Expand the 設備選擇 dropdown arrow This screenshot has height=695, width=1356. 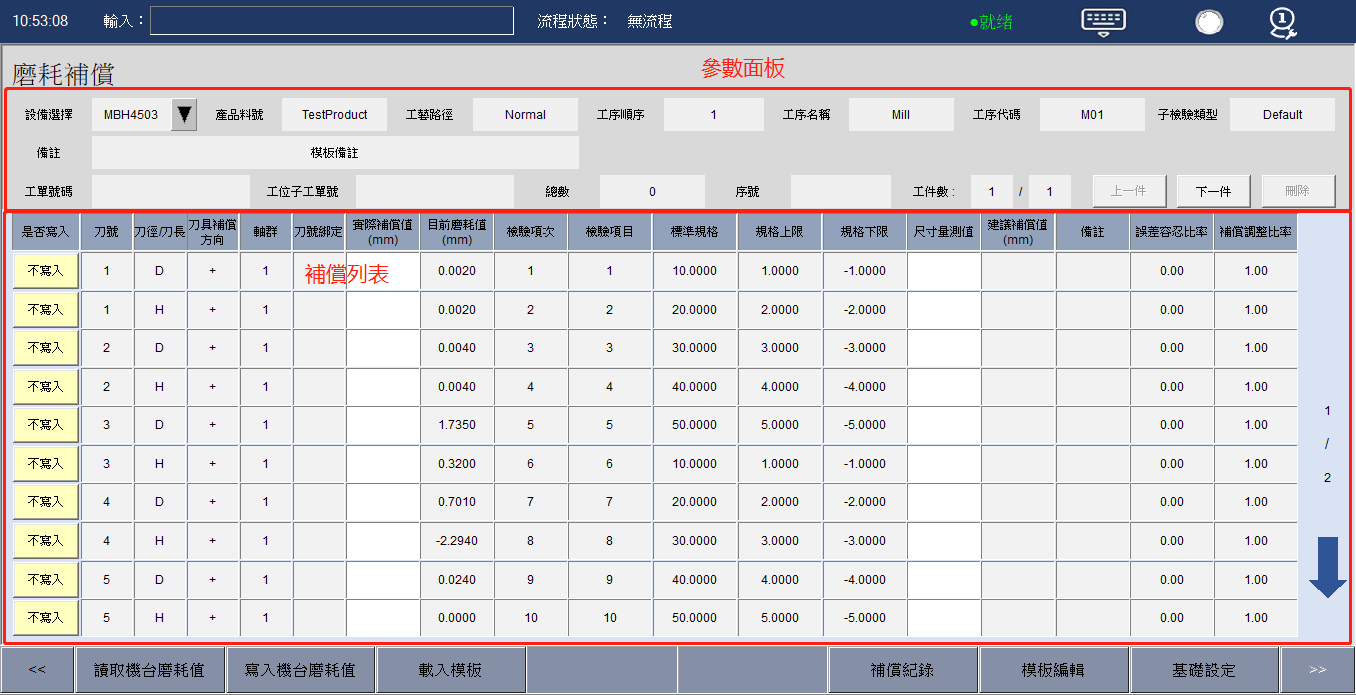pos(184,115)
